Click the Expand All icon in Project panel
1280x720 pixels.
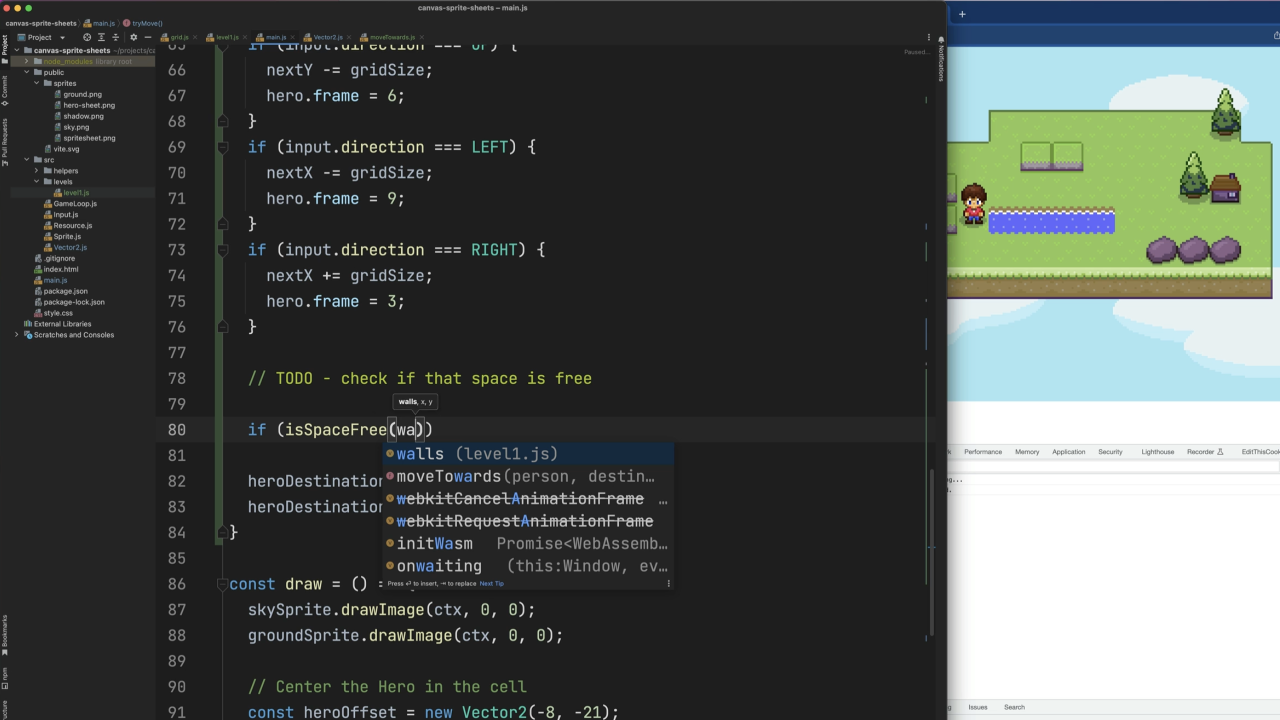pyautogui.click(x=101, y=37)
